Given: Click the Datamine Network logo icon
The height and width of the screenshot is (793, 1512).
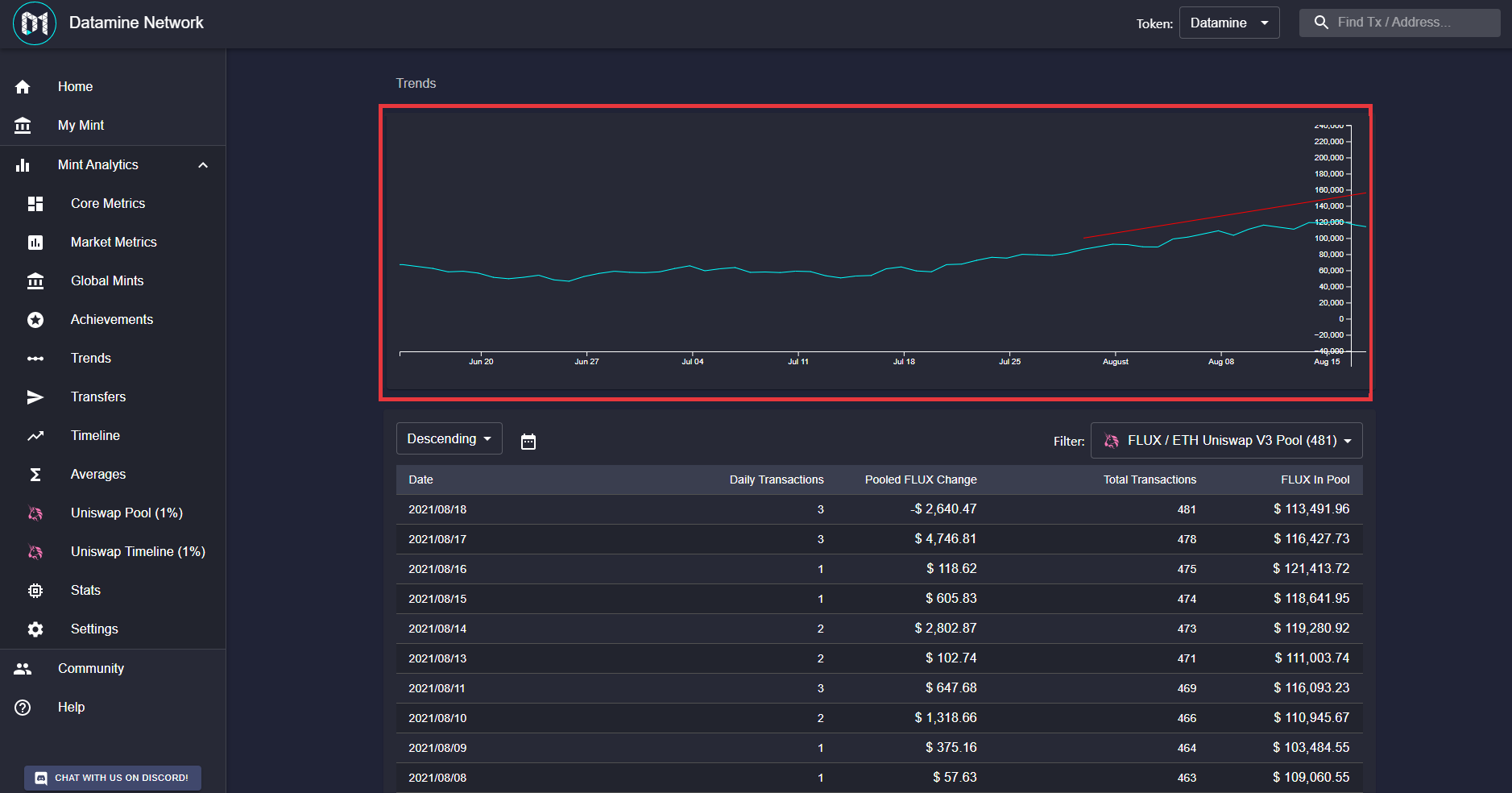Looking at the screenshot, I should (35, 23).
